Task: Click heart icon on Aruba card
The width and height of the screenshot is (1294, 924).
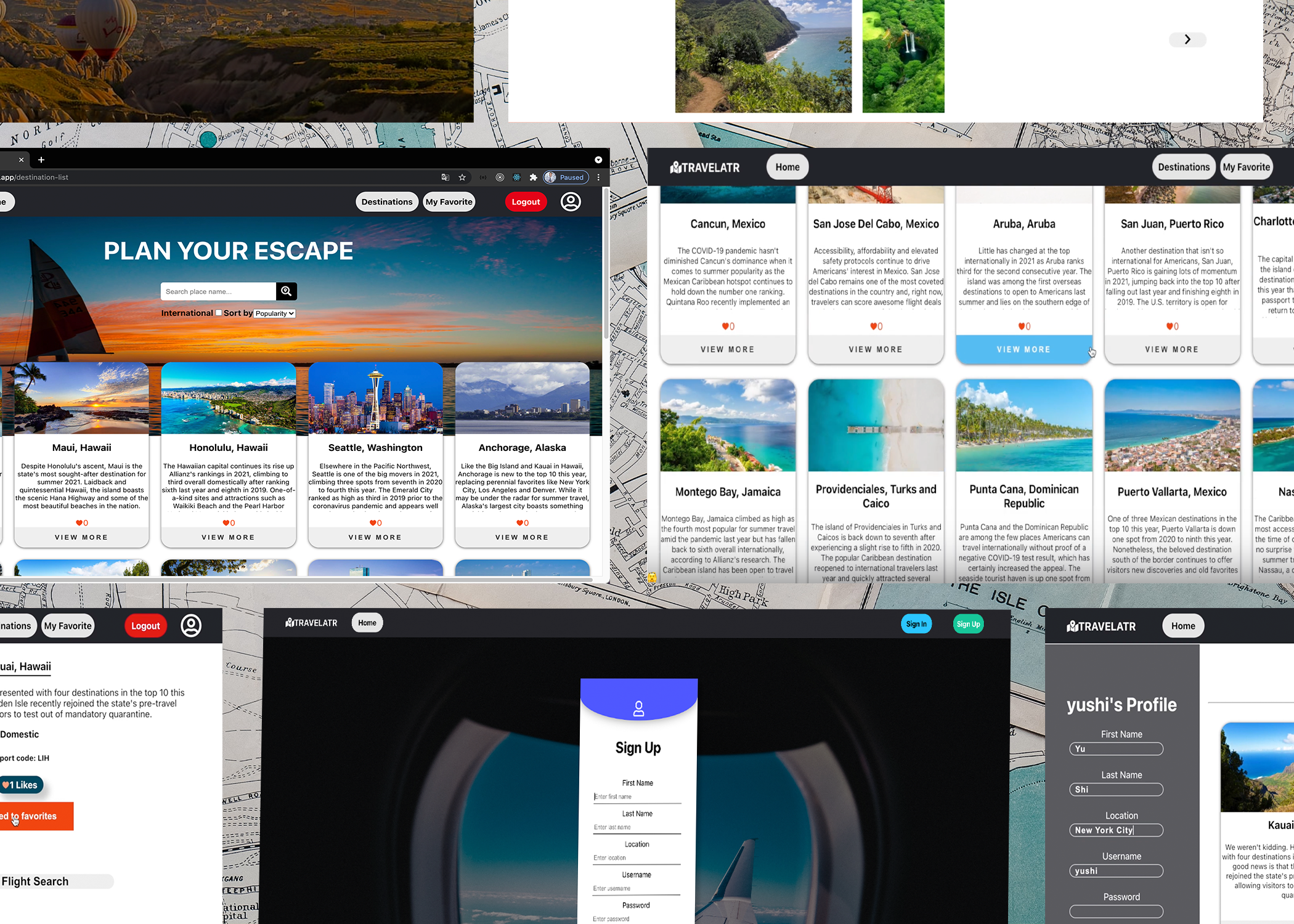Action: click(x=1021, y=326)
